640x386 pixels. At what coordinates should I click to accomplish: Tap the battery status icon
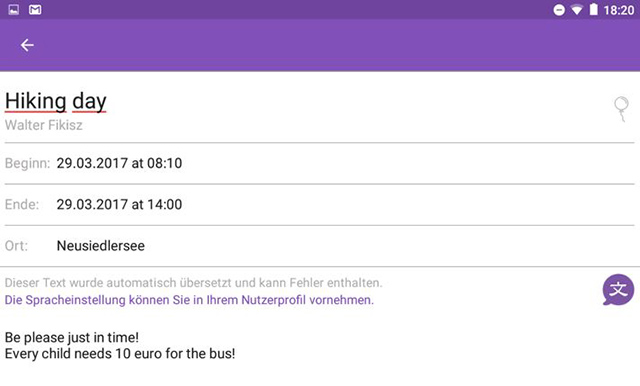point(593,9)
